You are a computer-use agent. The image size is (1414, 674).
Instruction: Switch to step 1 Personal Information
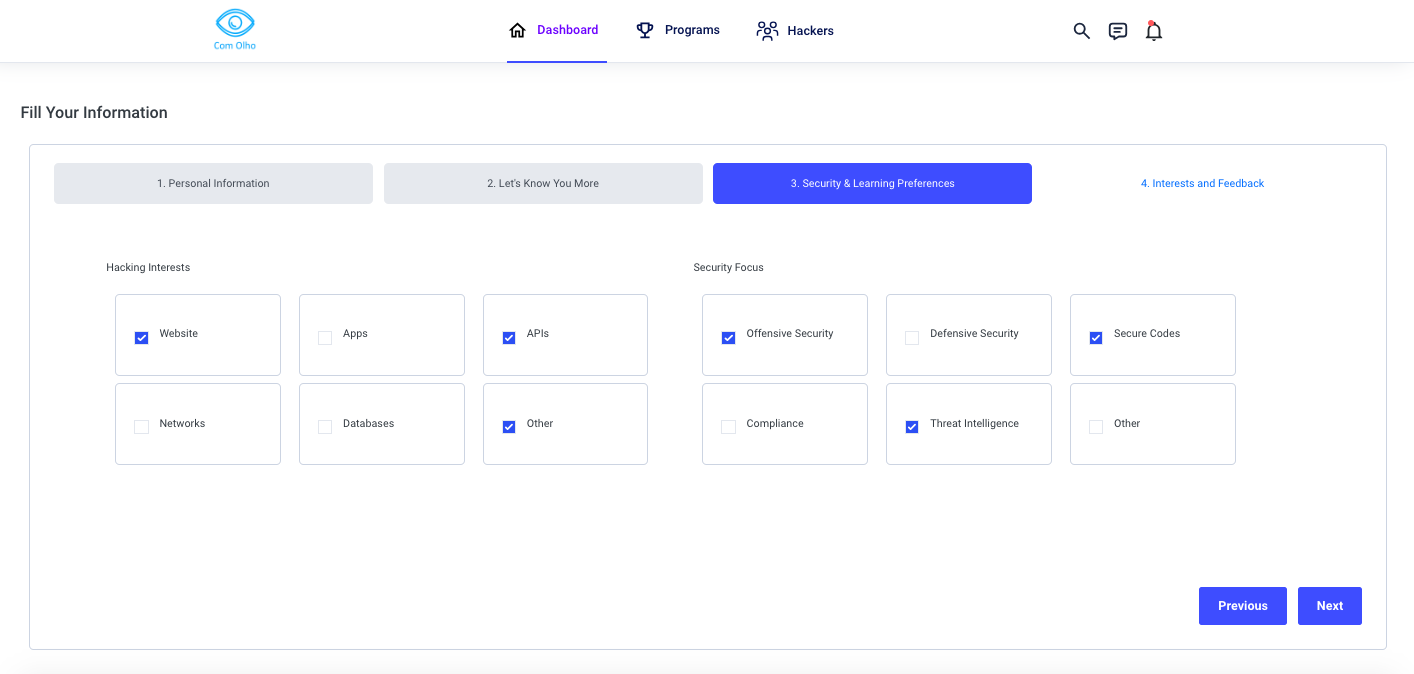click(213, 183)
